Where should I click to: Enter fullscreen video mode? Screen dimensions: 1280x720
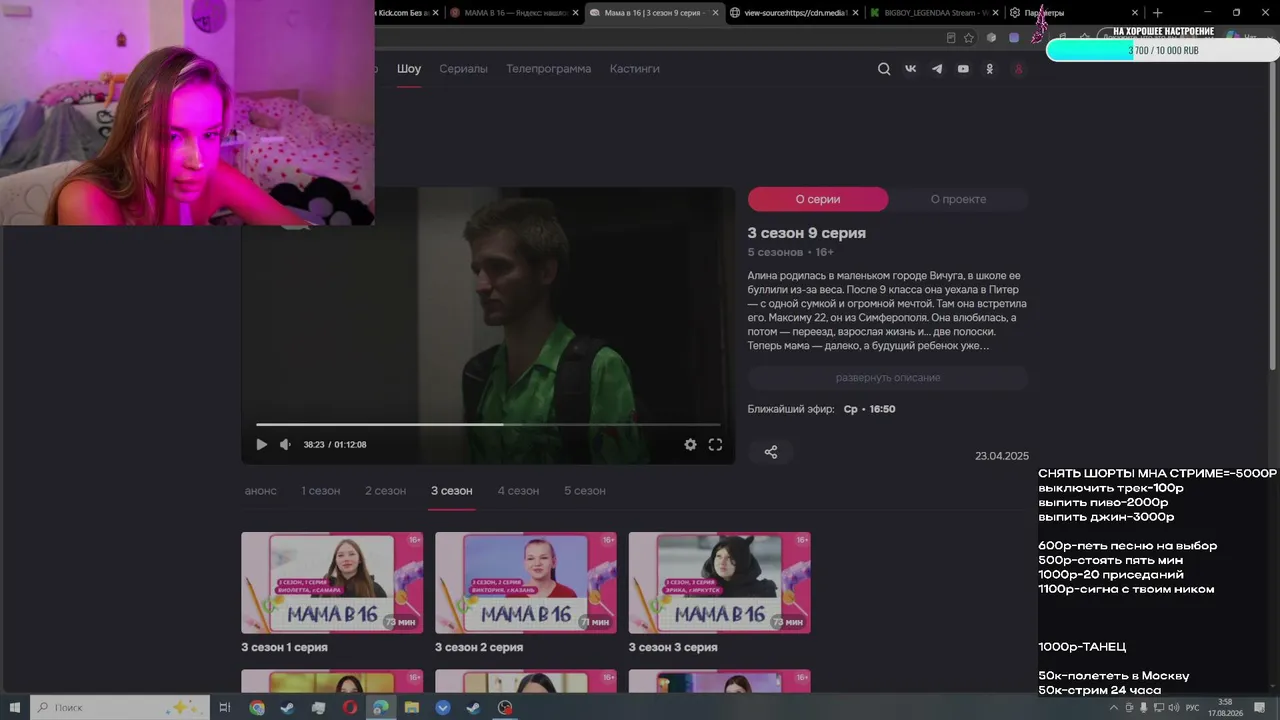click(x=715, y=445)
